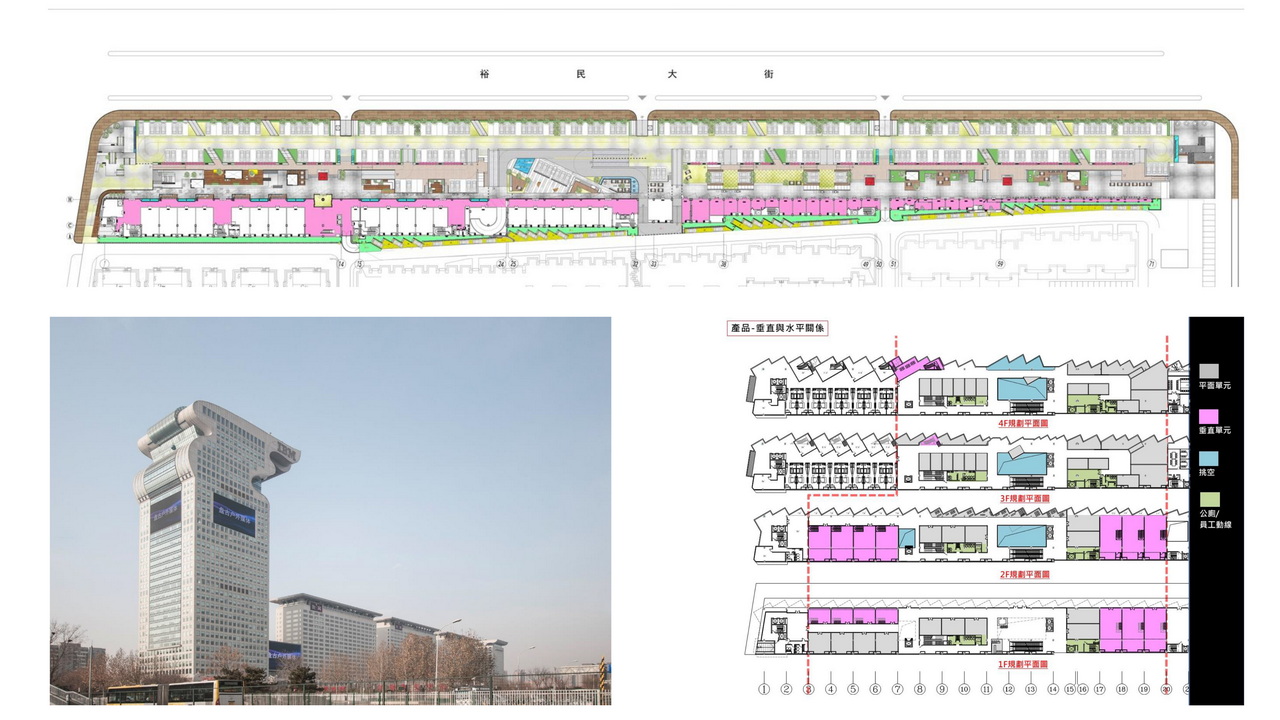Click the gray 平面單元 legend swatch
The height and width of the screenshot is (720, 1280).
(x=1208, y=371)
